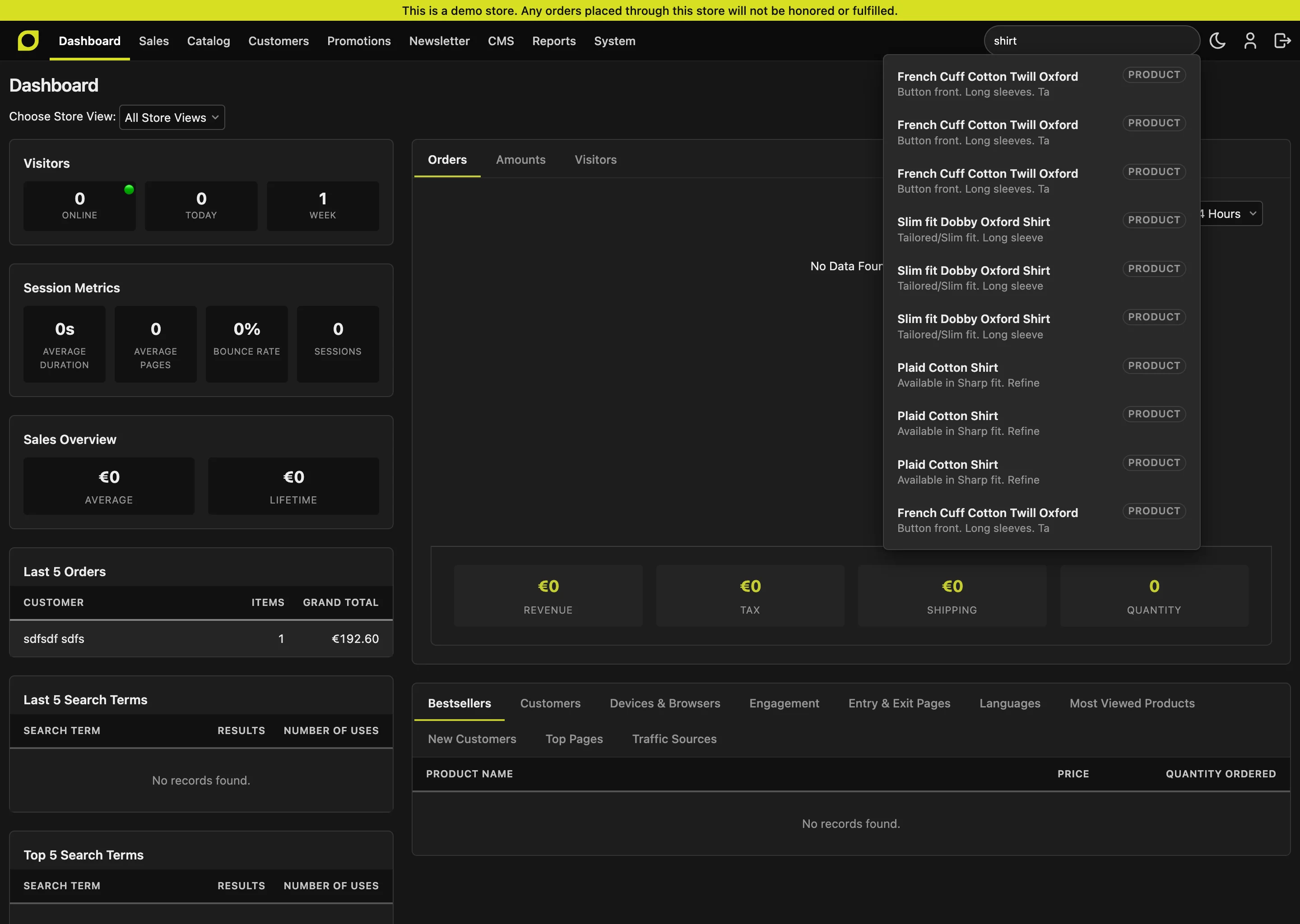The image size is (1300, 924).
Task: Switch to the Orders chart tab
Action: 447,160
